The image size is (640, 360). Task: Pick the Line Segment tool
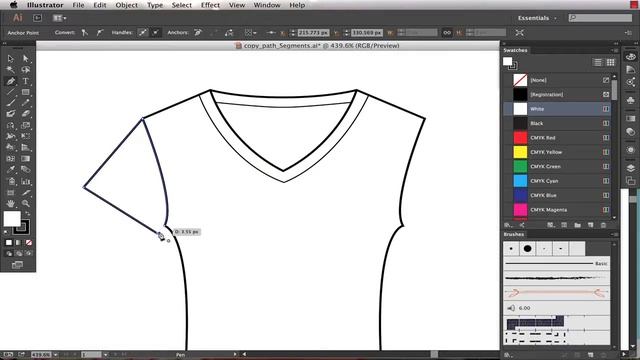(11, 92)
